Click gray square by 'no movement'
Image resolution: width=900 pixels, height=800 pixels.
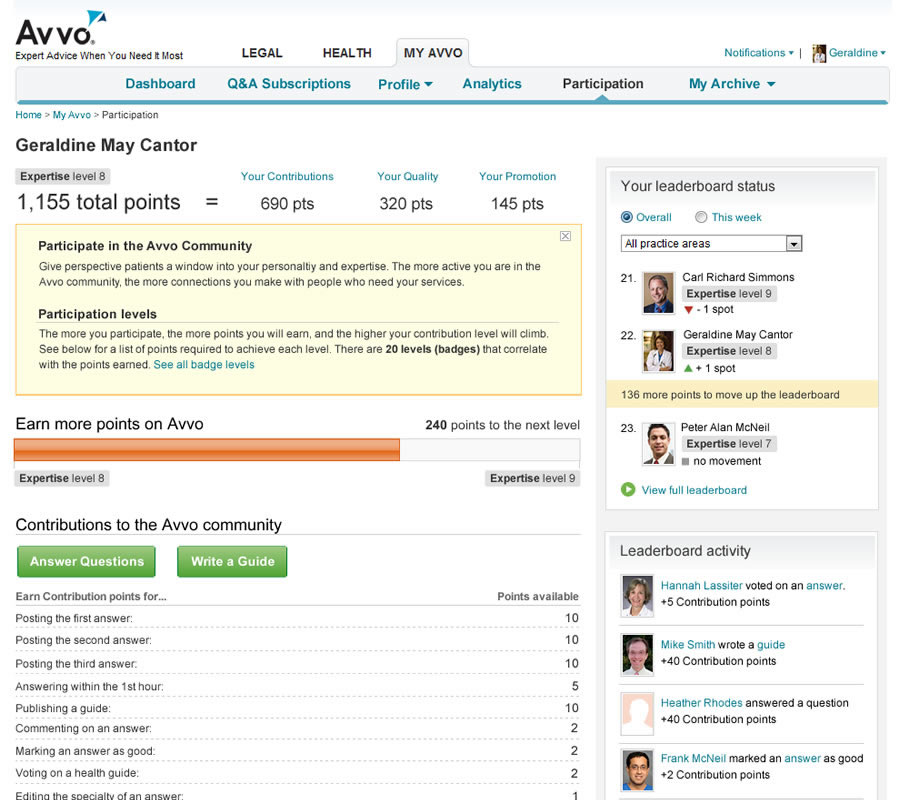685,461
